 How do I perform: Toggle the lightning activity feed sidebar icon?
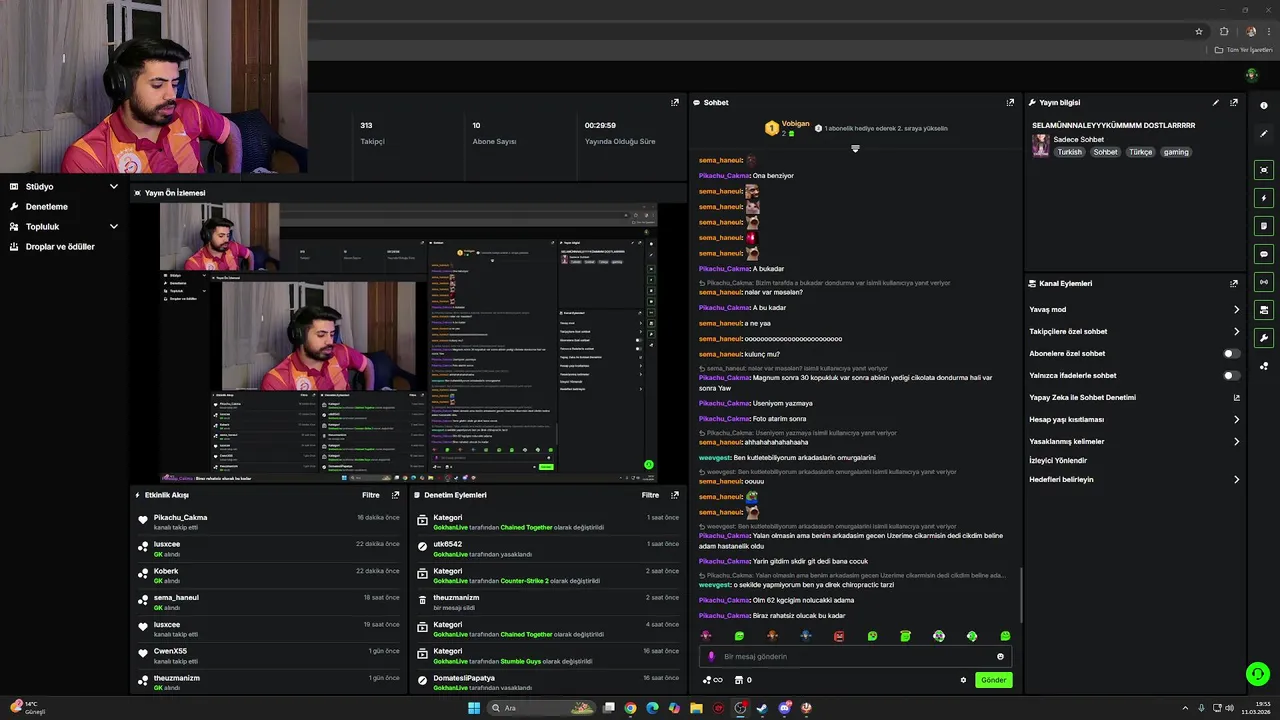pyautogui.click(x=1264, y=198)
